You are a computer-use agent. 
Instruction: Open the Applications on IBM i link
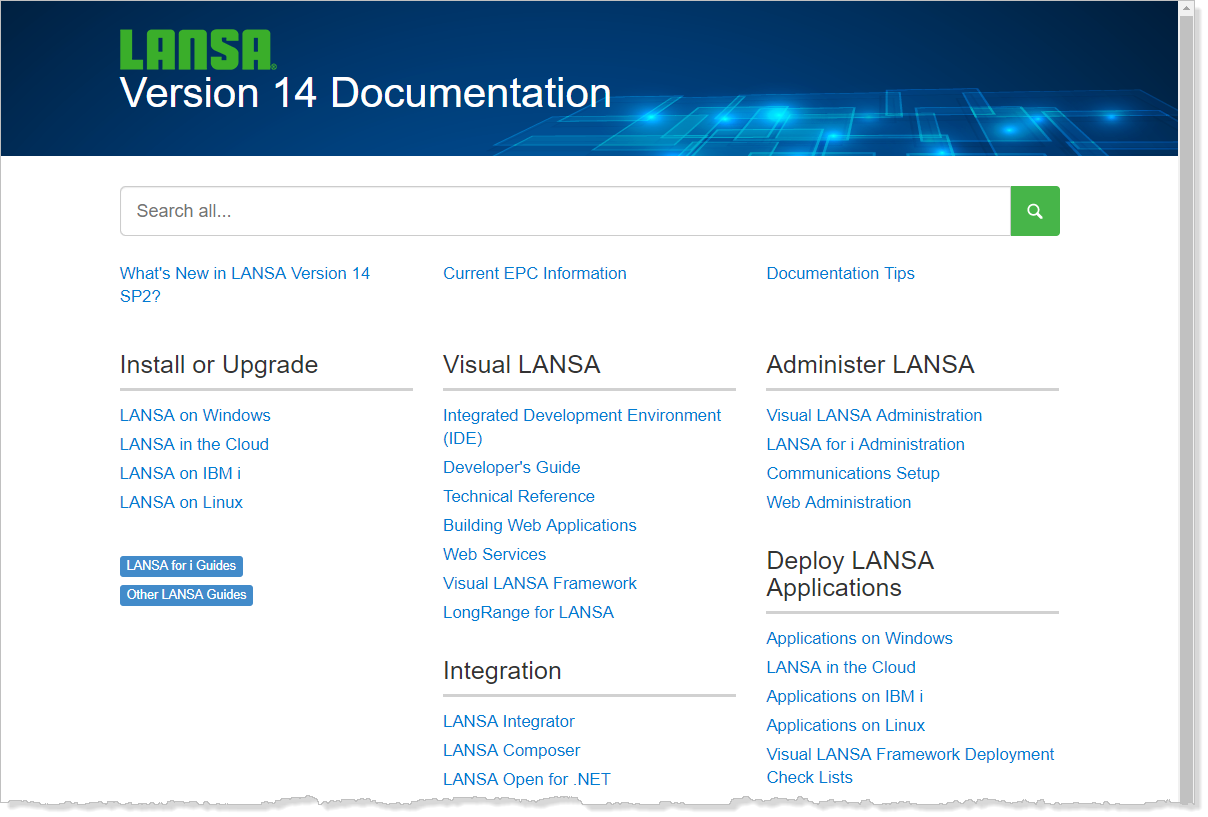tap(845, 696)
